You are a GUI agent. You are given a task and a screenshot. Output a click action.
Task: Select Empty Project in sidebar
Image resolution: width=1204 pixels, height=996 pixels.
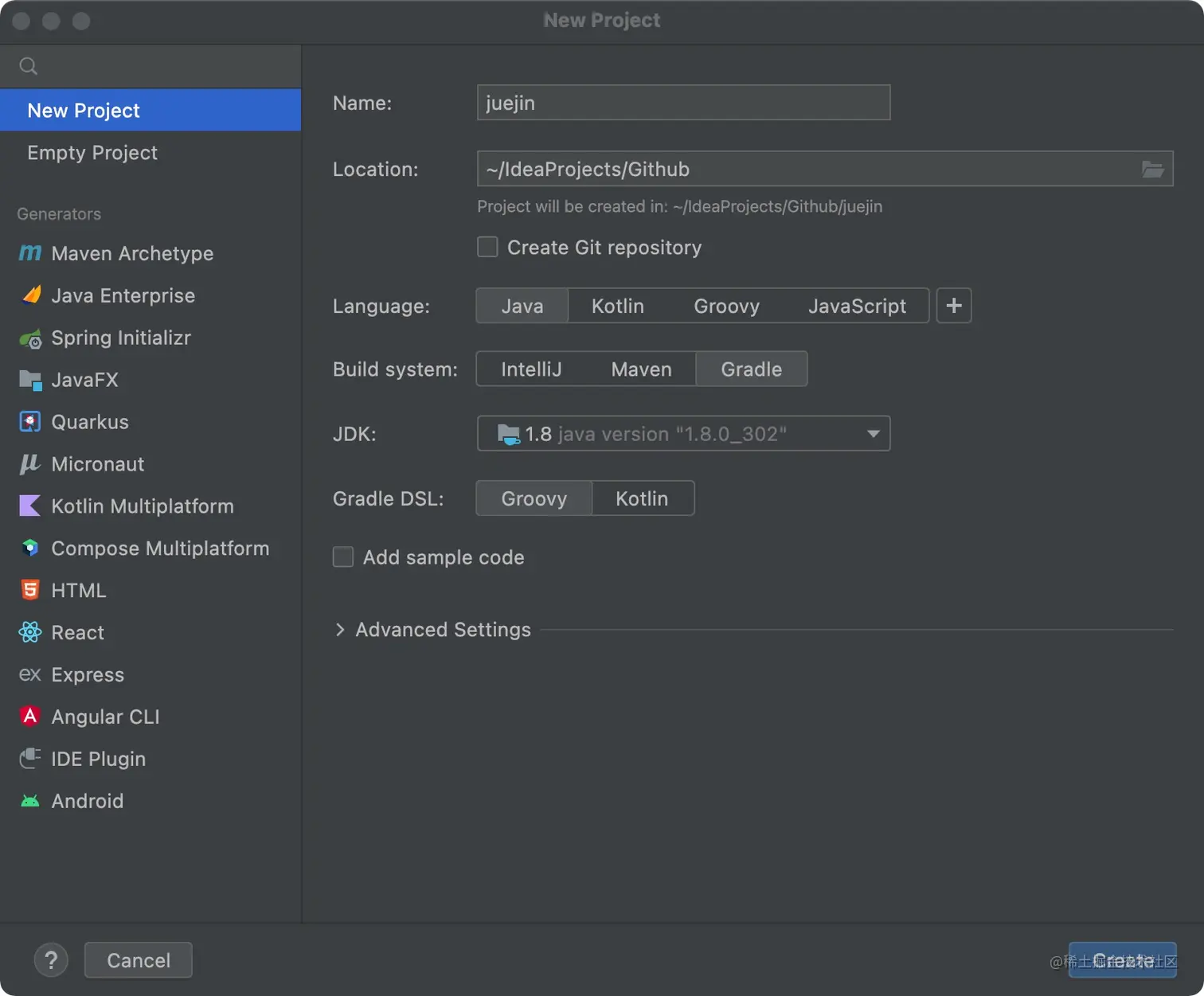[x=150, y=152]
